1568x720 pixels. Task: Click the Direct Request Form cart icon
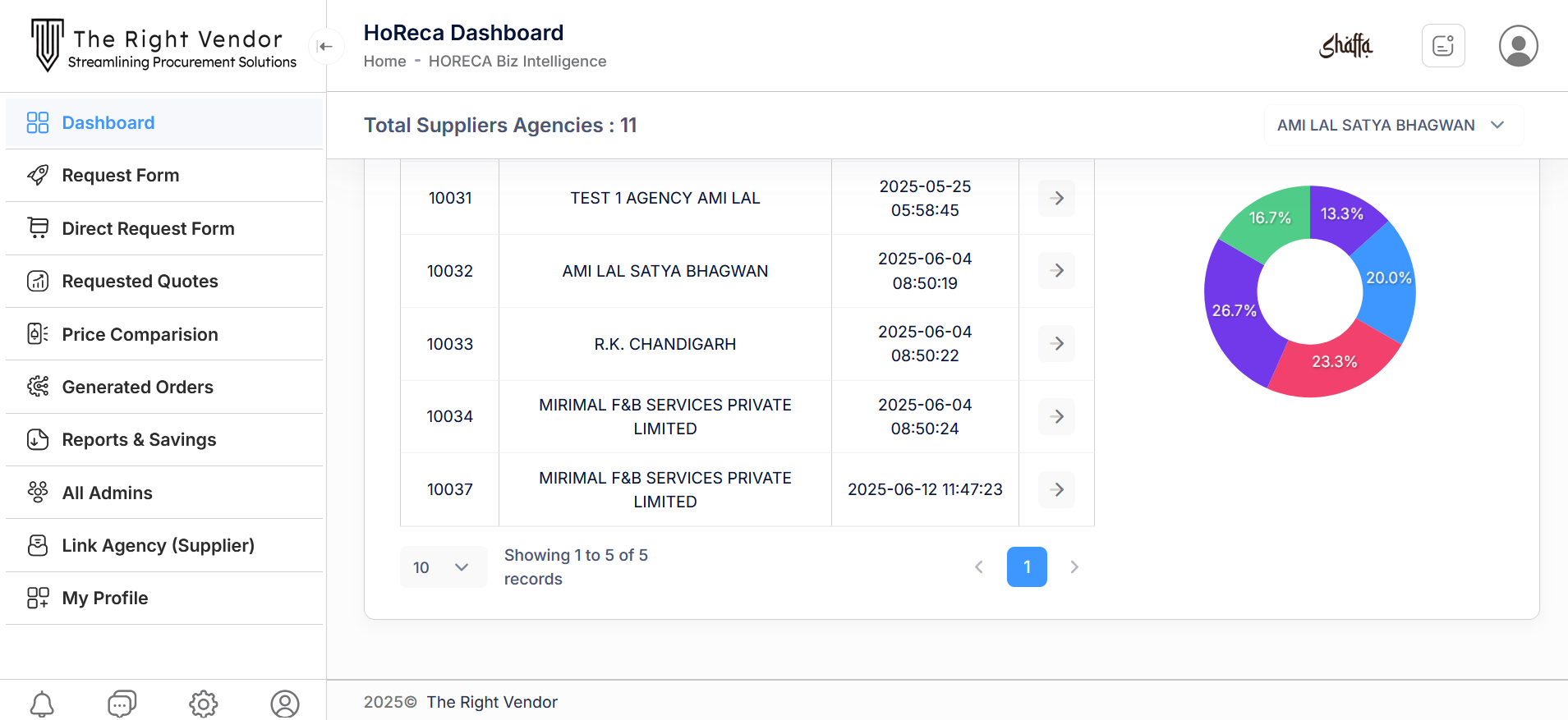point(38,228)
